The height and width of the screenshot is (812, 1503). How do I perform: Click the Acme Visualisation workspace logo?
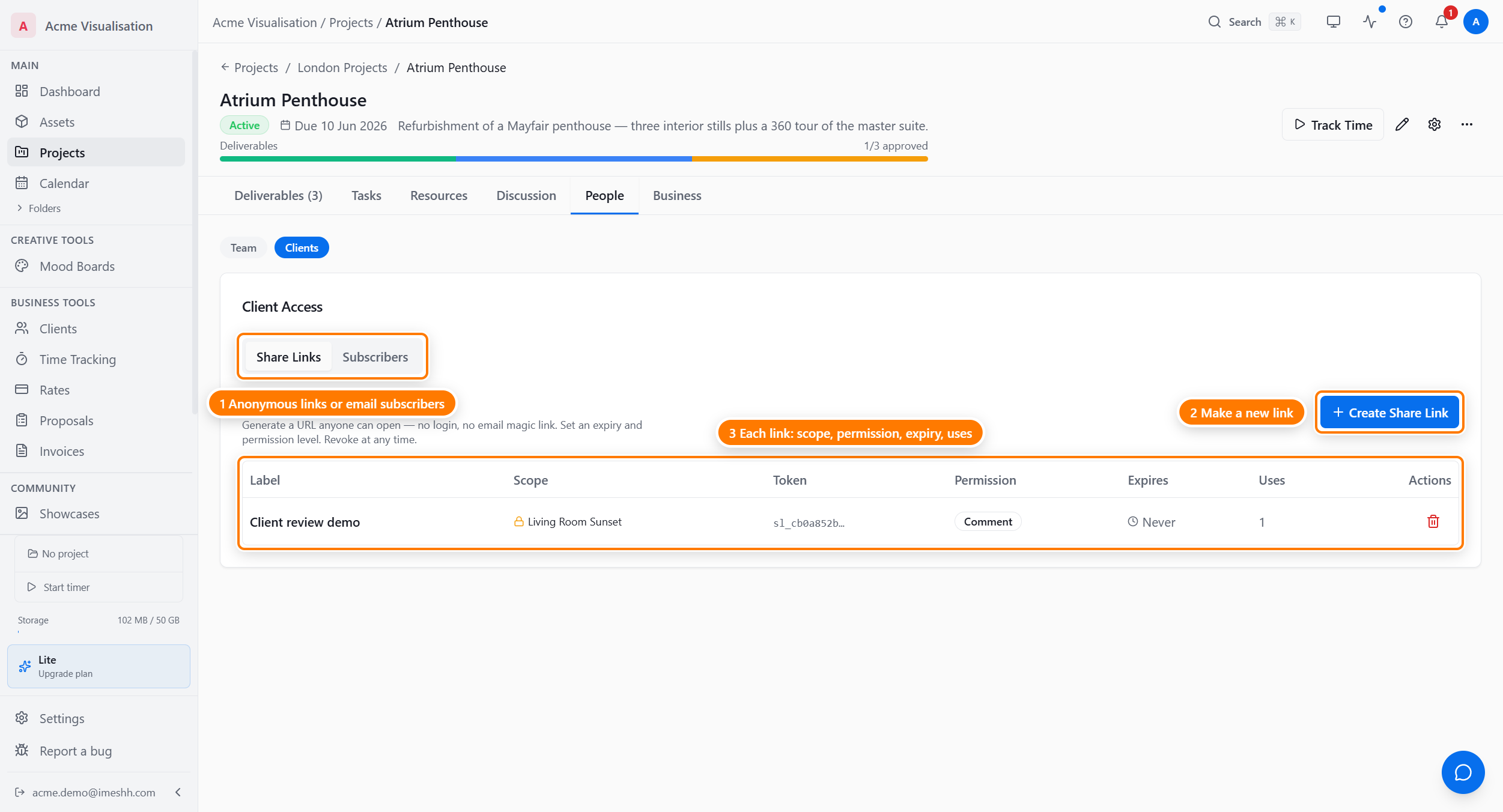23,26
